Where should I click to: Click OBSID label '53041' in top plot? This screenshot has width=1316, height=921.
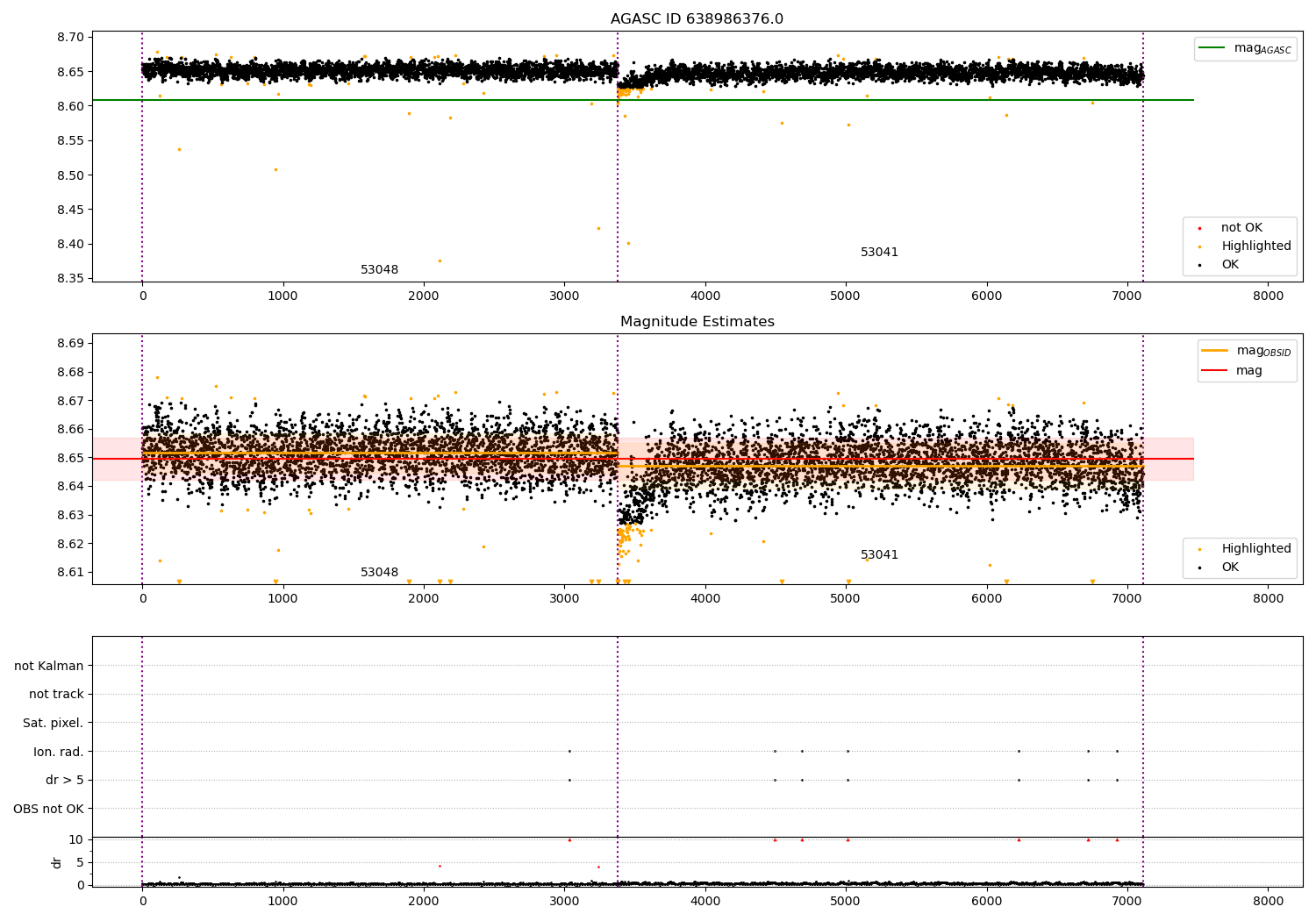879,253
